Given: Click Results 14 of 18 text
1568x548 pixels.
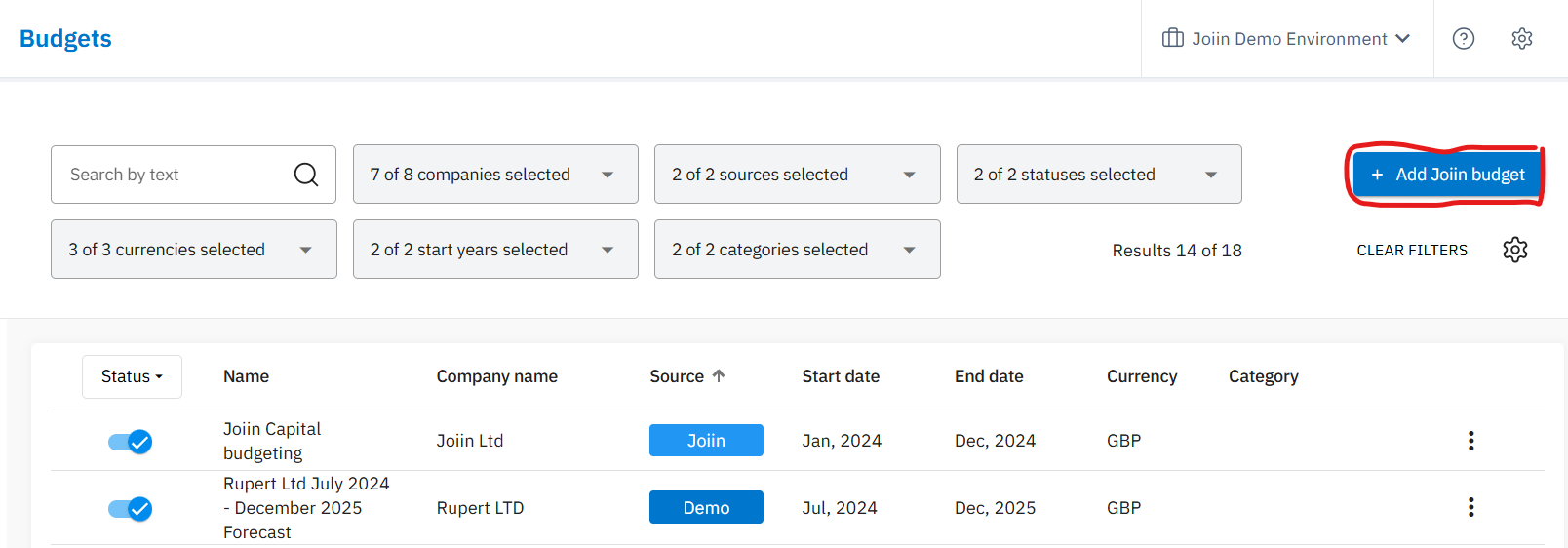Looking at the screenshot, I should click(x=1177, y=251).
